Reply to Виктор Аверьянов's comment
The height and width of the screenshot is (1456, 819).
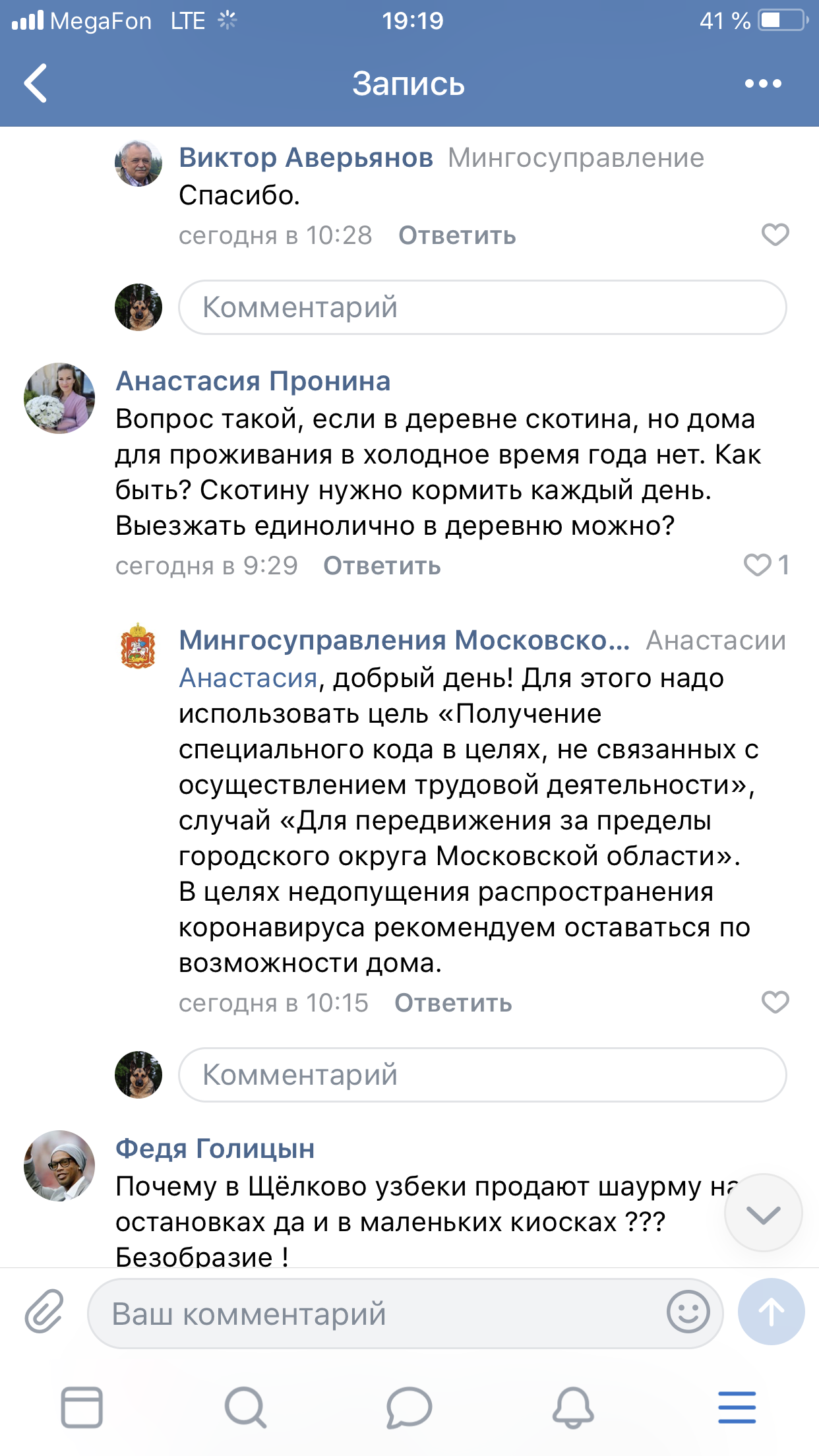(x=457, y=235)
